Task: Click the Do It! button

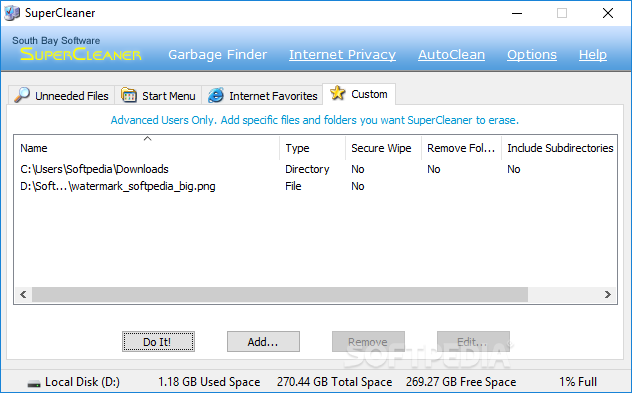Action: coord(158,342)
